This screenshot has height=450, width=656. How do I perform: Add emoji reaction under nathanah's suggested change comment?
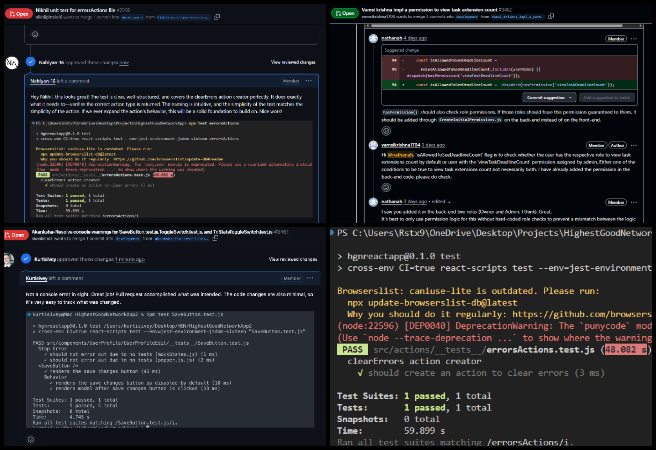pos(386,131)
